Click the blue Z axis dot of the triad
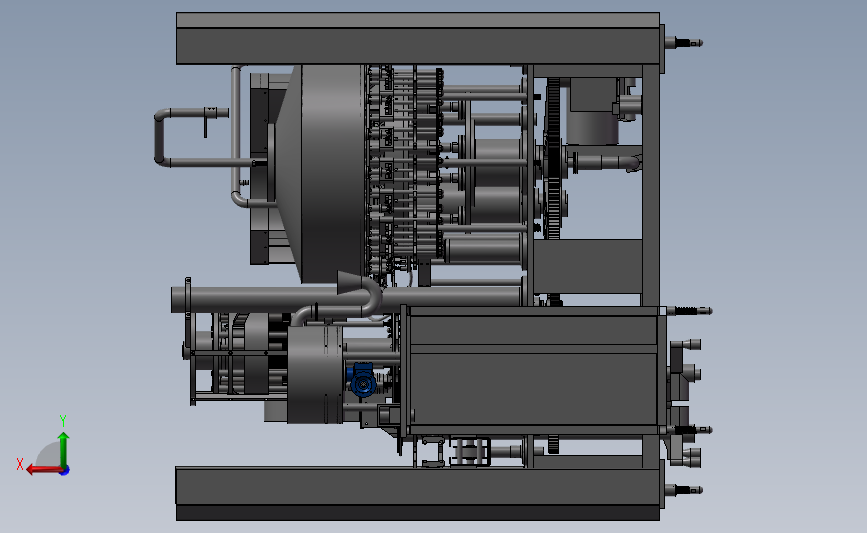 (65, 471)
